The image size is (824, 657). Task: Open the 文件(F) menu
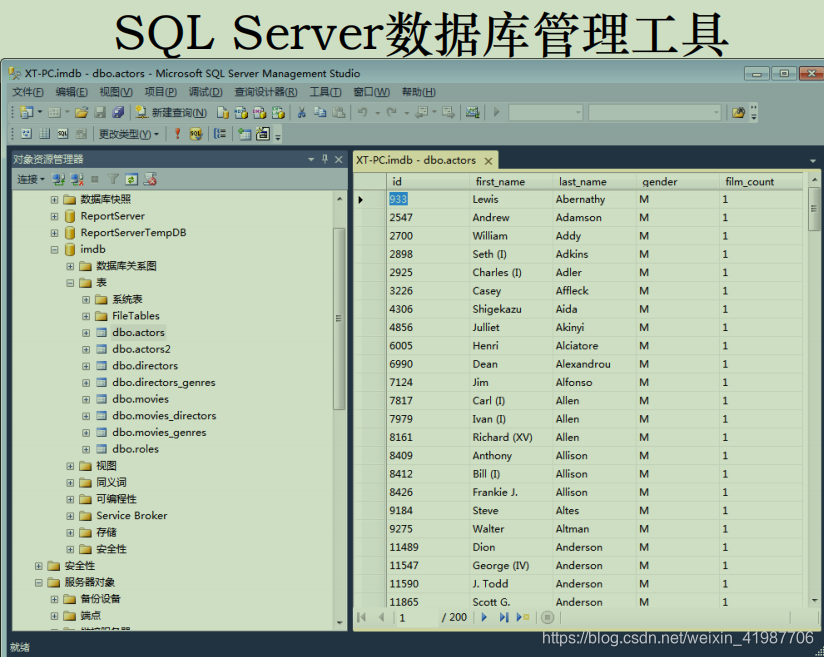28,93
